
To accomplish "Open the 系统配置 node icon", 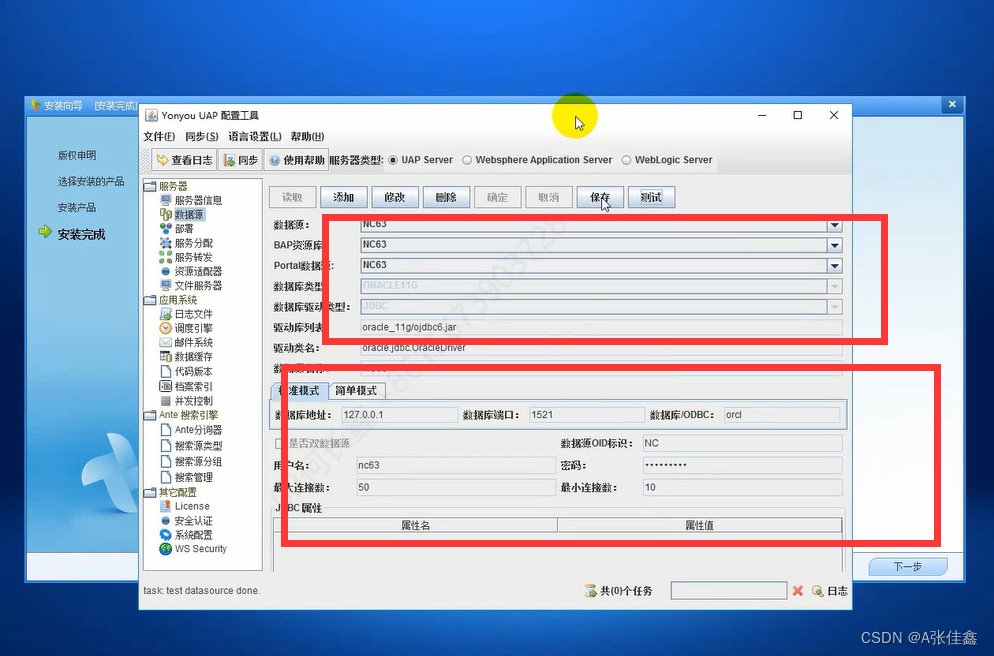I will pos(165,535).
